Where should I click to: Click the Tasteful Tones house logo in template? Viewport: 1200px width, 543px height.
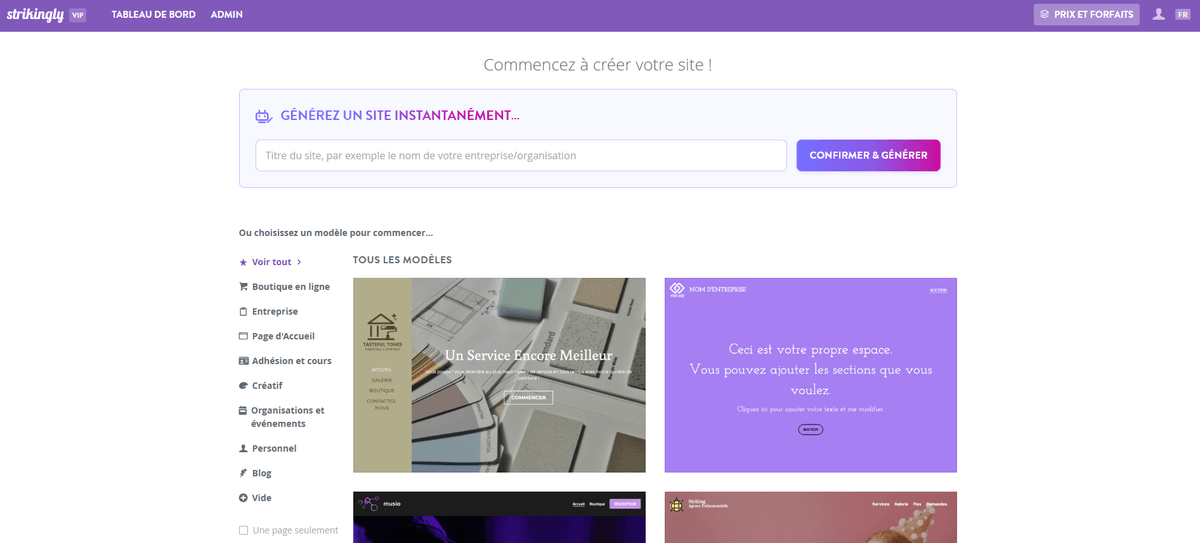tap(382, 330)
